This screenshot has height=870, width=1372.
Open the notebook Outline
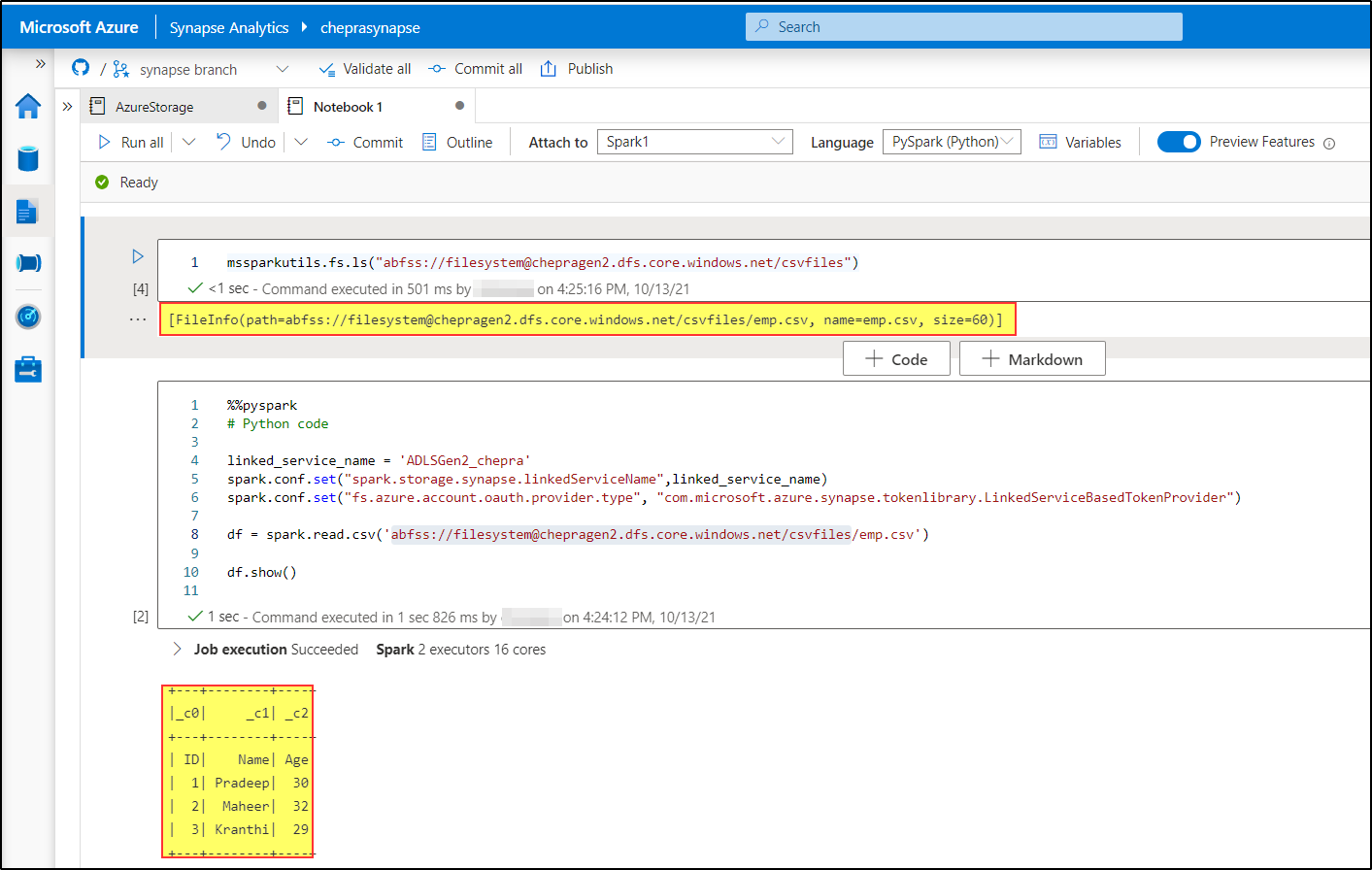(457, 142)
